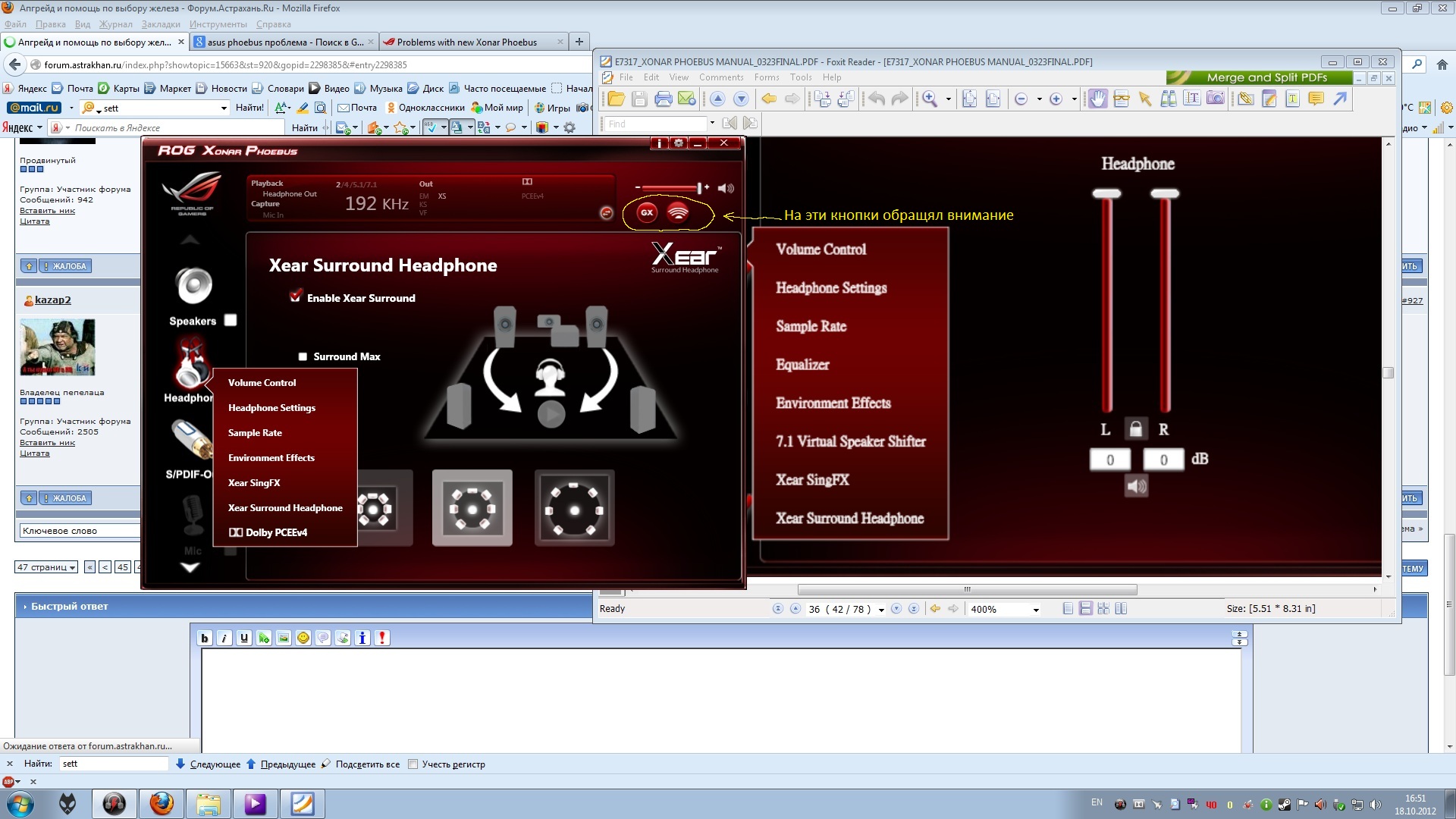
Task: Click the kazap2 username link
Action: pos(52,300)
